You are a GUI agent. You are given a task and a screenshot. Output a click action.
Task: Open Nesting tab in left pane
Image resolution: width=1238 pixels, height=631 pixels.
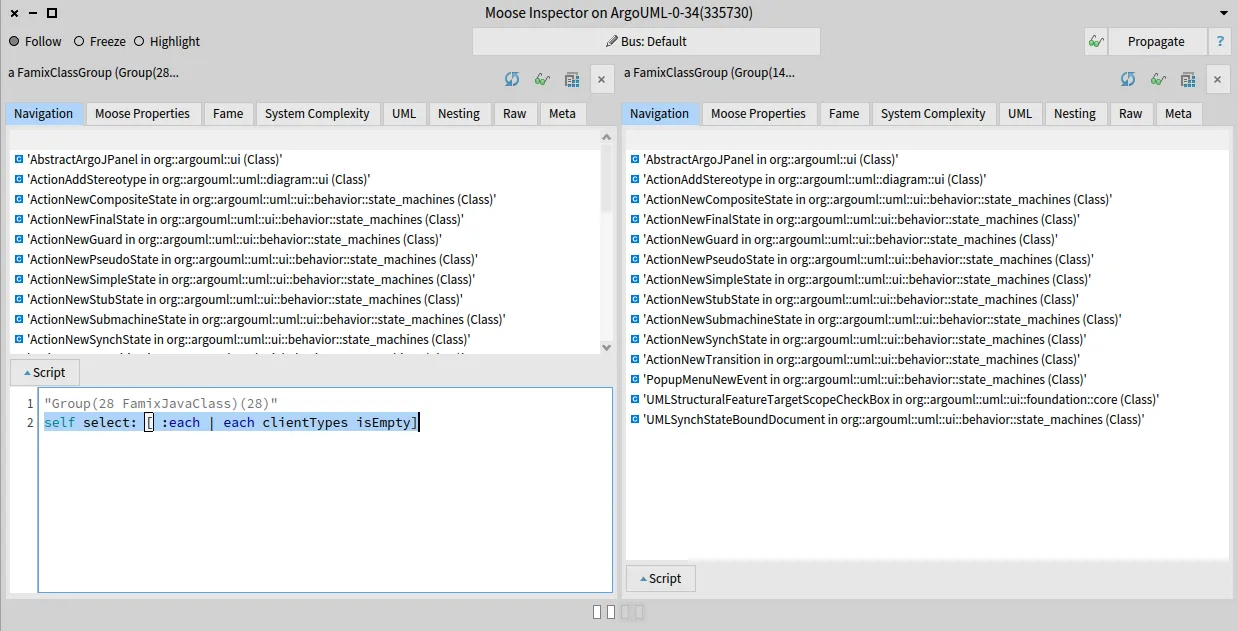[x=459, y=113]
